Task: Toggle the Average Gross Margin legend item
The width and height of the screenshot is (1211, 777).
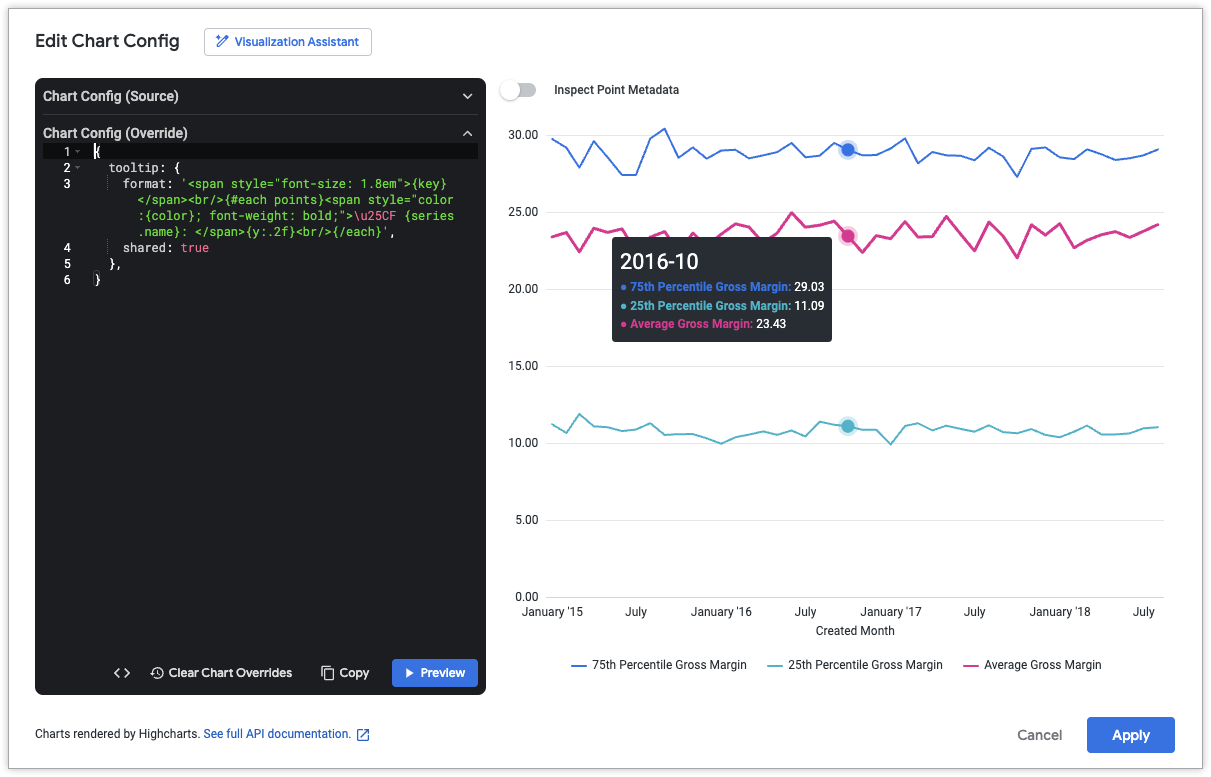Action: tap(1031, 665)
